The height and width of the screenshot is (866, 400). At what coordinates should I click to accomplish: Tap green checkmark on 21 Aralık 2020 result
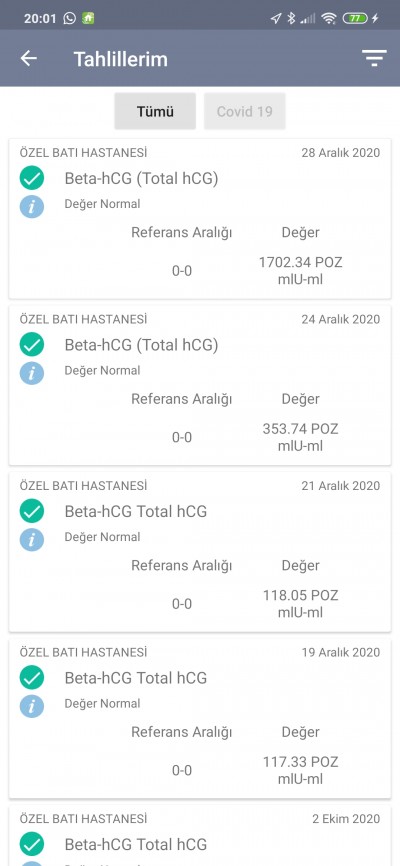coord(32,511)
